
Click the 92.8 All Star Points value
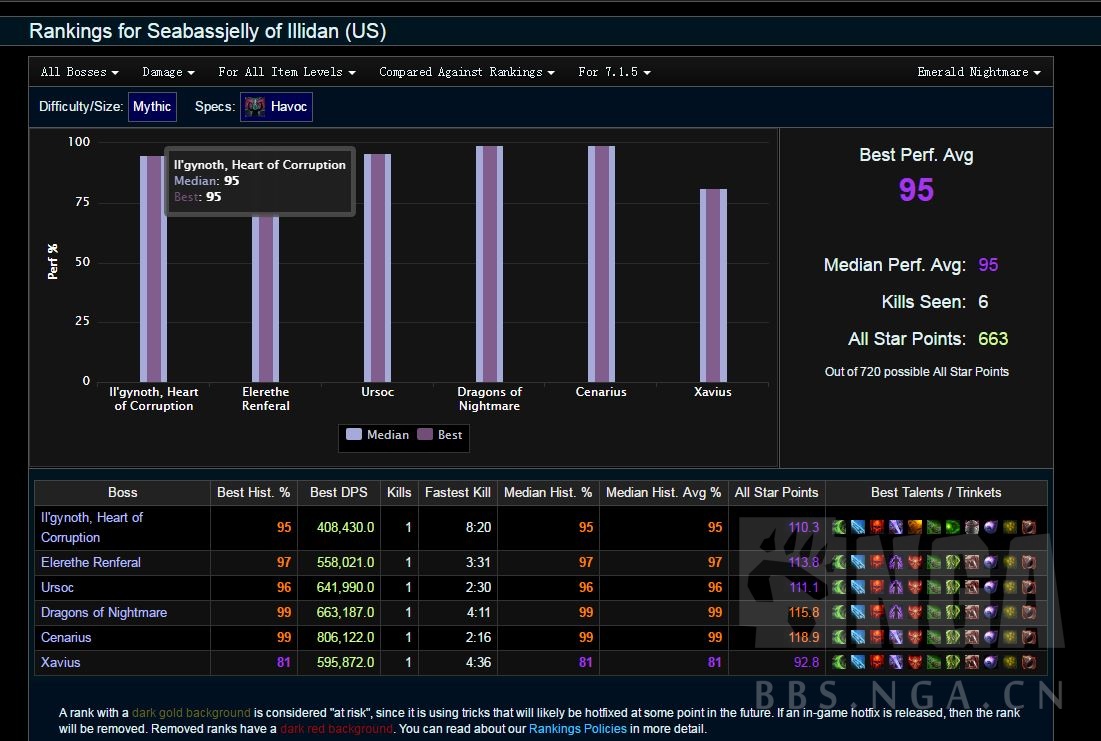(806, 662)
